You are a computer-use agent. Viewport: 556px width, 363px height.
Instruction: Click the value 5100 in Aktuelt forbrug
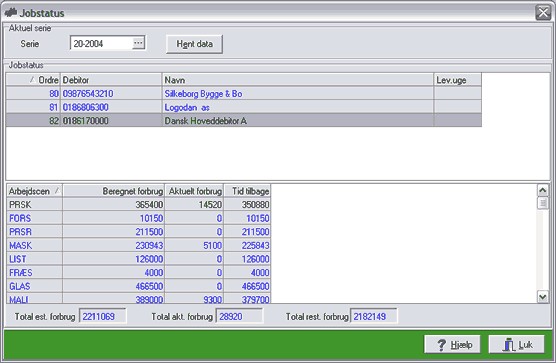click(x=212, y=245)
